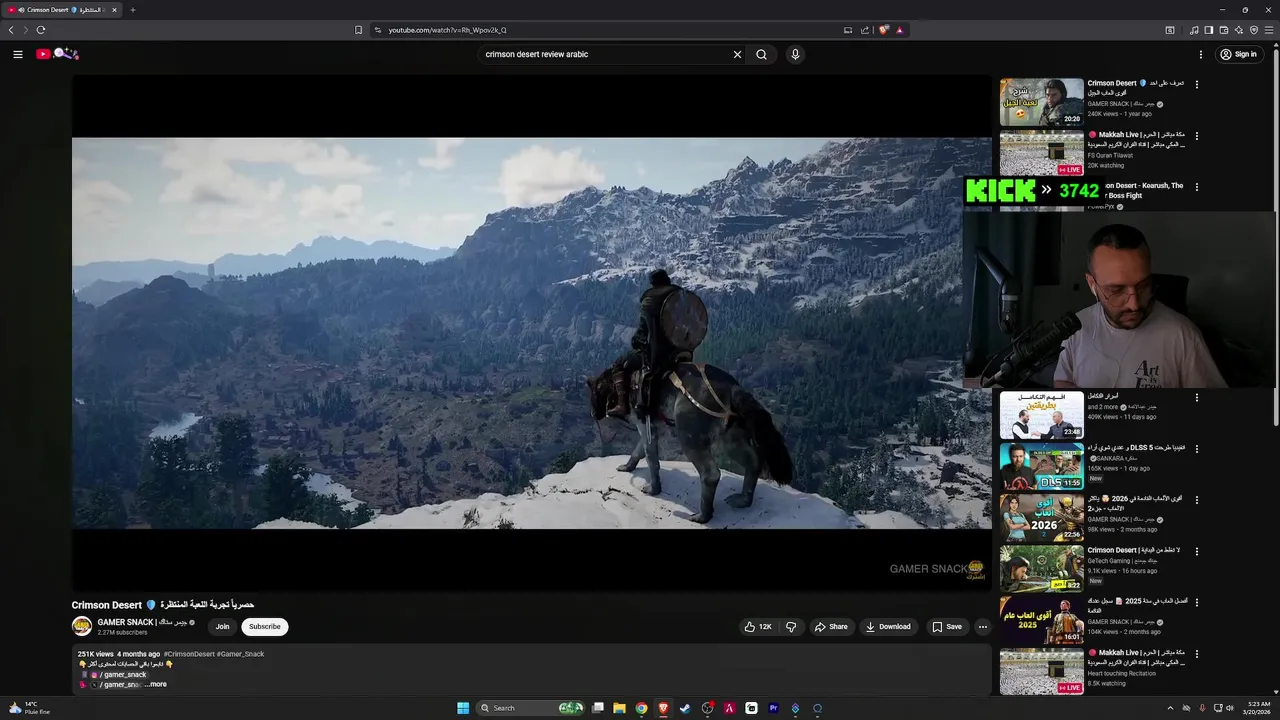Click the Download button

tap(888, 627)
